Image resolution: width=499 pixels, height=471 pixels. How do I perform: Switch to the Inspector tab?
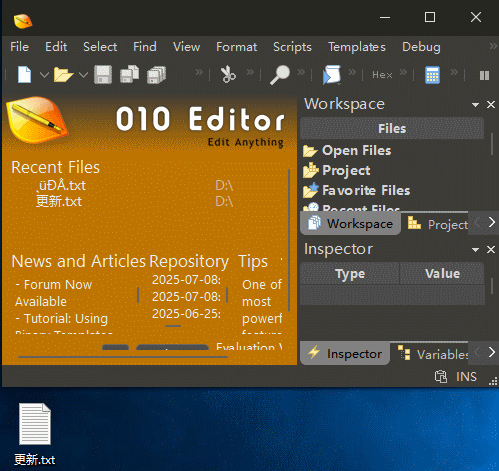click(x=345, y=354)
